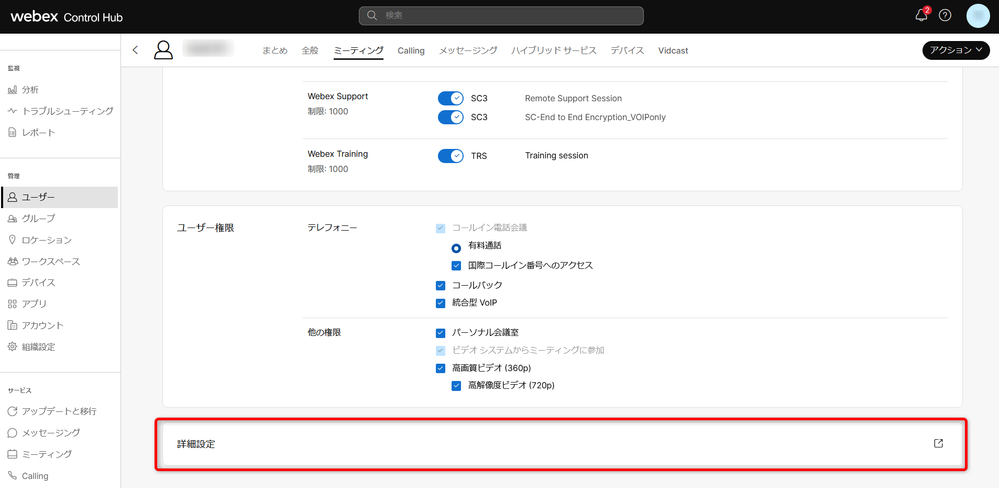The width and height of the screenshot is (999, 488).
Task: Toggle SC3 SC-End to End Encryption switch
Action: point(450,117)
